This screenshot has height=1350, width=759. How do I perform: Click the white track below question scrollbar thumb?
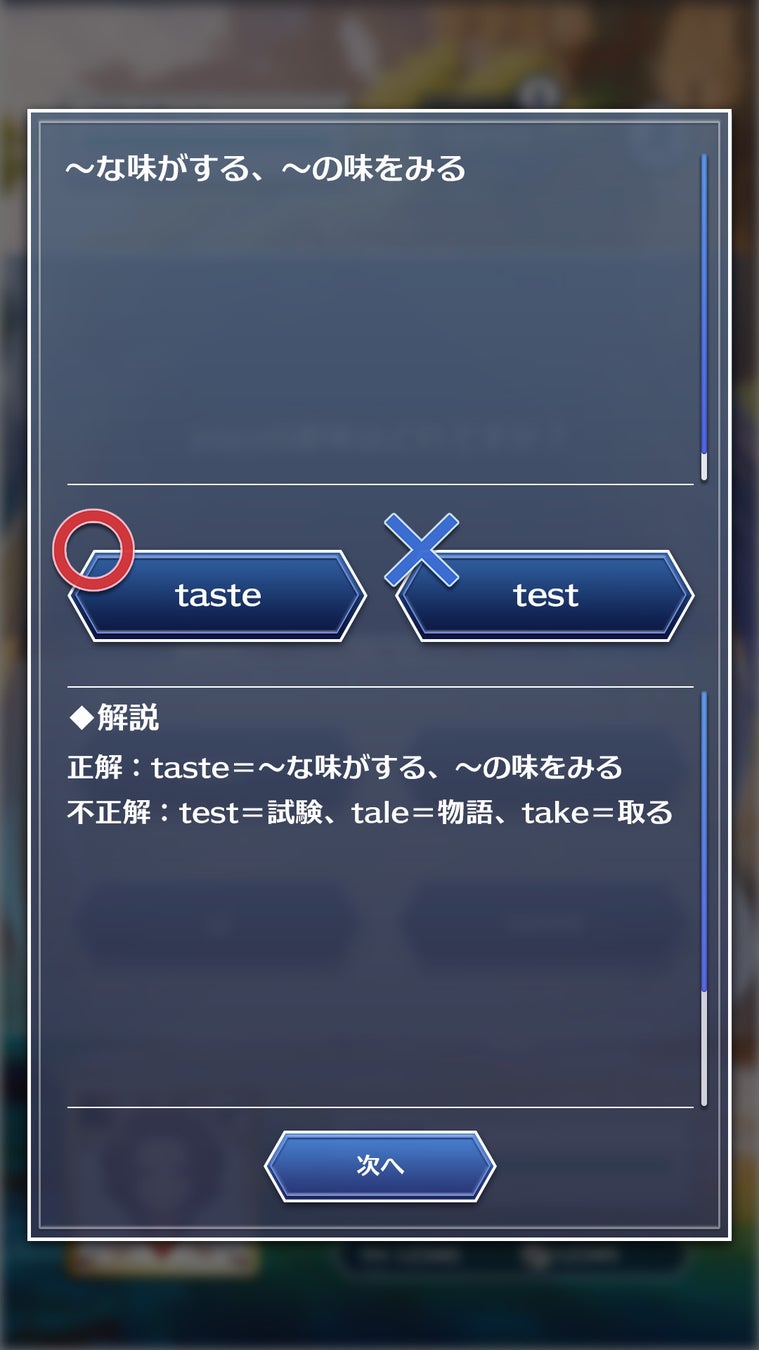[x=704, y=467]
